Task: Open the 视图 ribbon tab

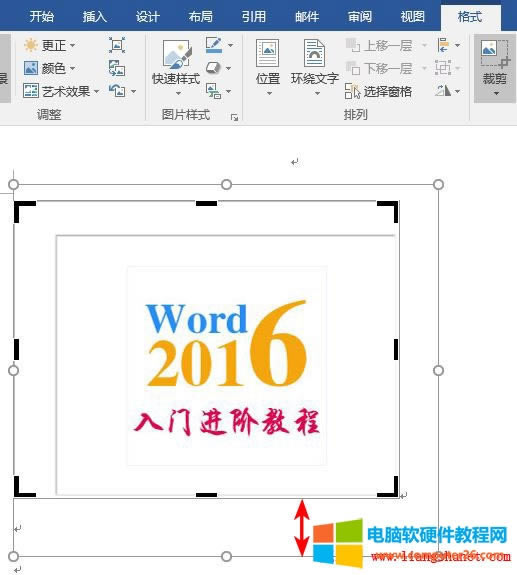Action: (413, 17)
